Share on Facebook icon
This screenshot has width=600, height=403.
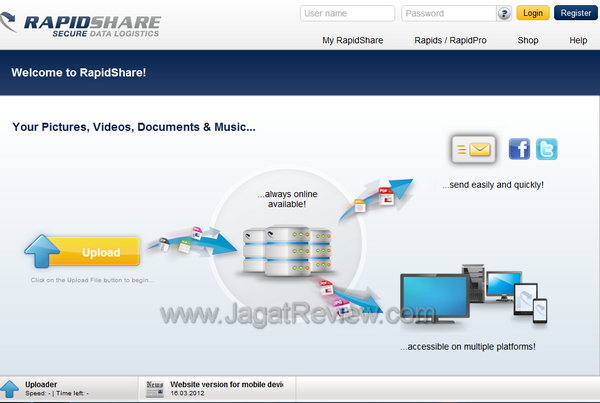point(519,149)
